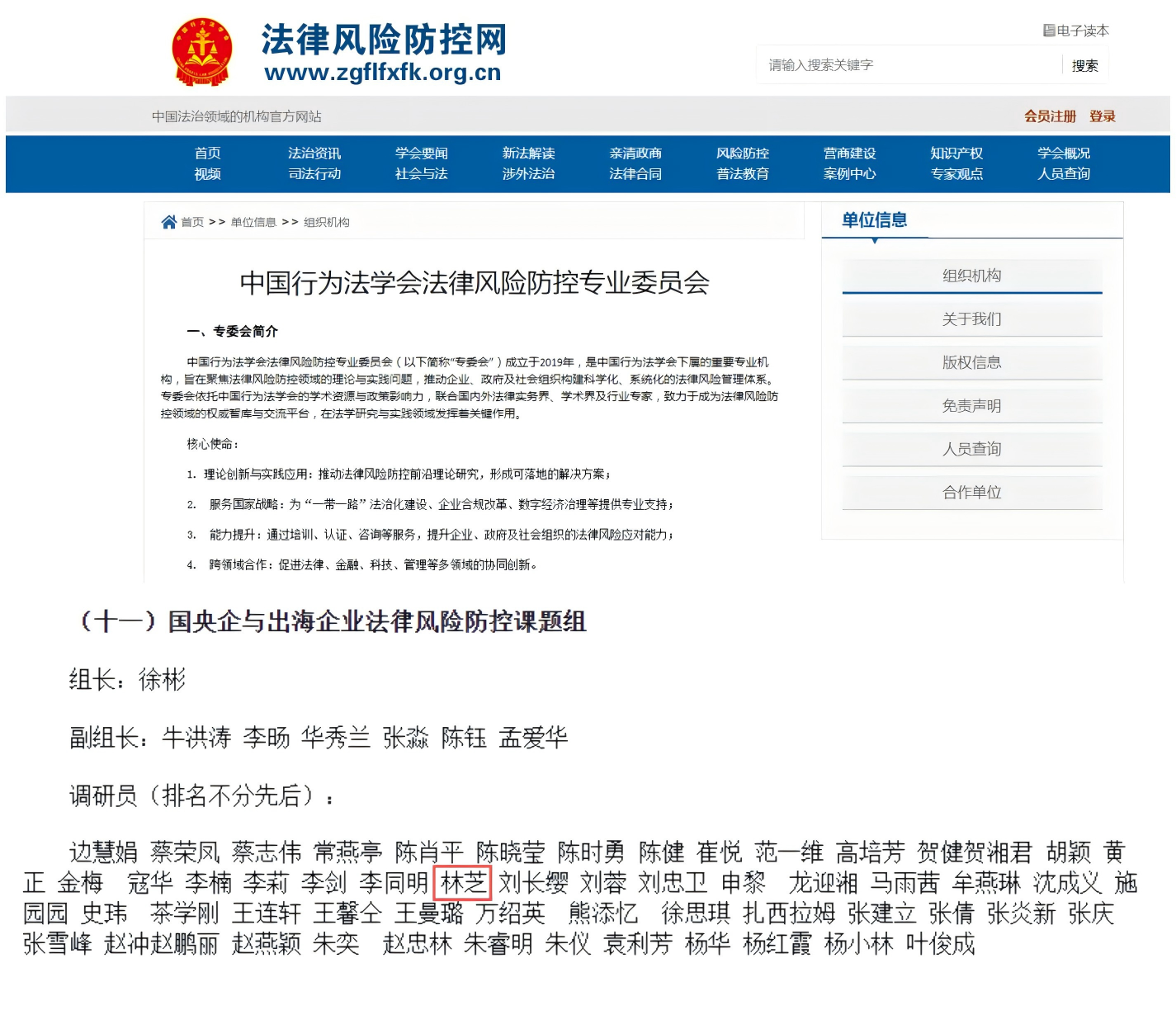Select 组织机构 in sidebar
This screenshot has width=1176, height=1010.
[x=972, y=276]
